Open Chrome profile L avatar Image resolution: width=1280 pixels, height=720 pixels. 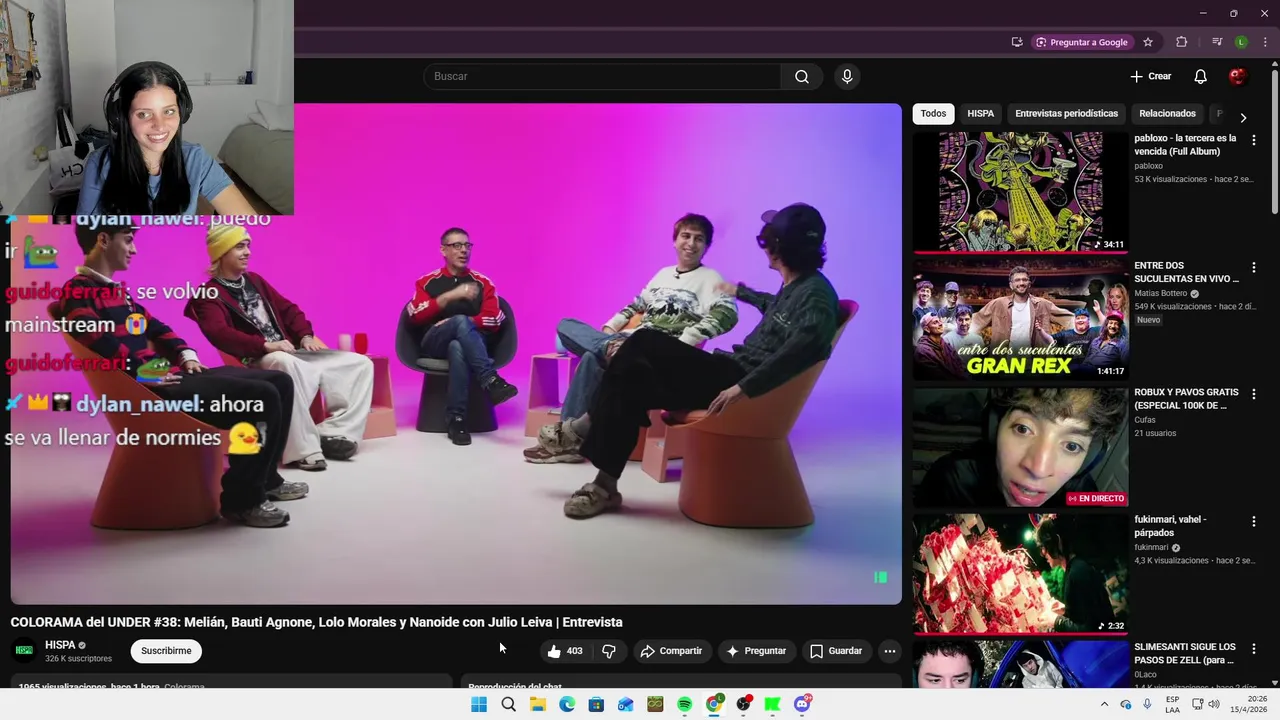coord(1241,42)
